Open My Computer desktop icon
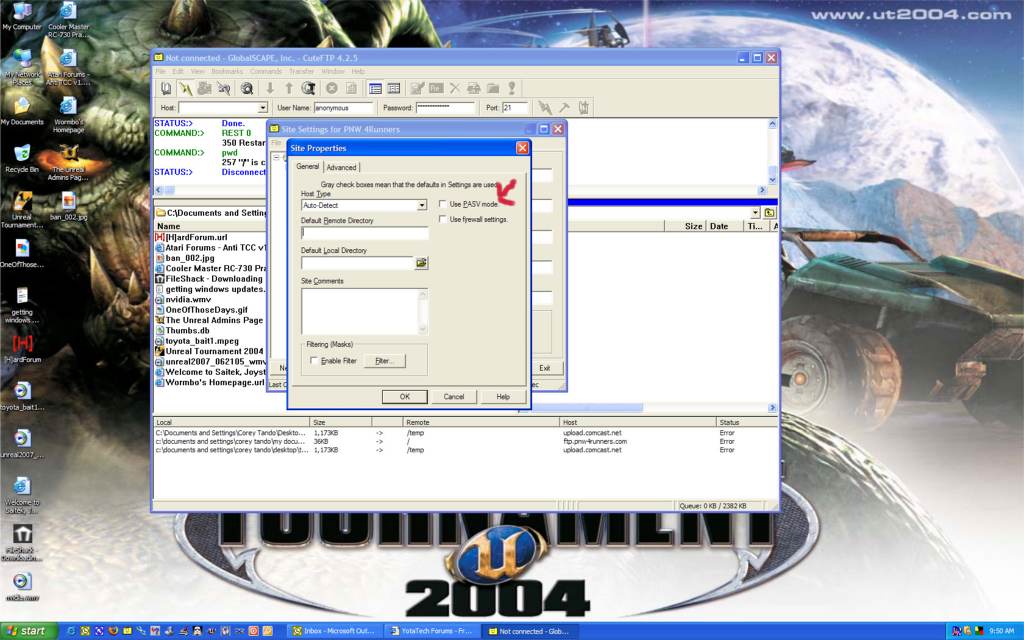1024x640 pixels. tap(22, 17)
